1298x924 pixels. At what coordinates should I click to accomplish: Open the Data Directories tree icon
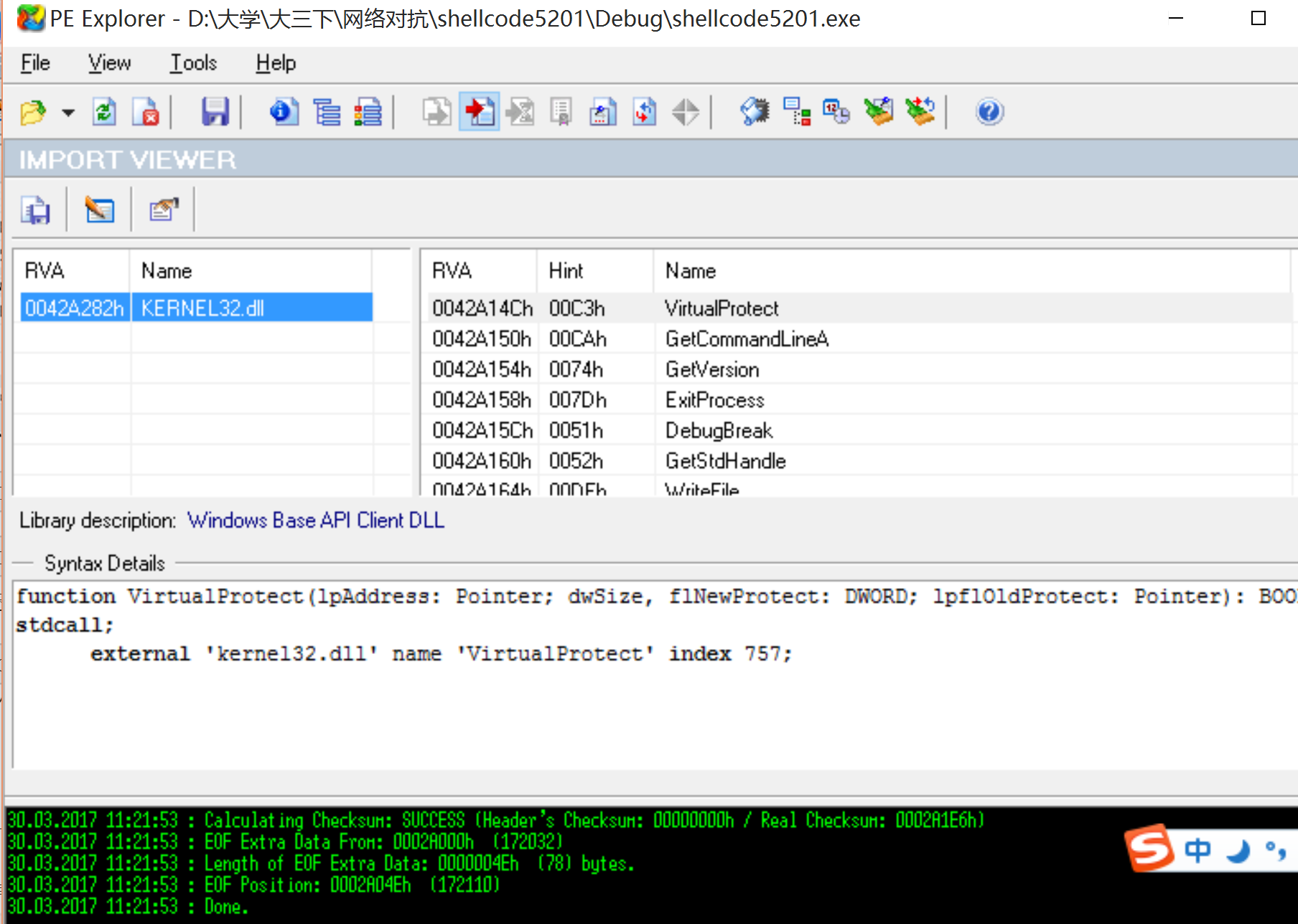[x=327, y=112]
